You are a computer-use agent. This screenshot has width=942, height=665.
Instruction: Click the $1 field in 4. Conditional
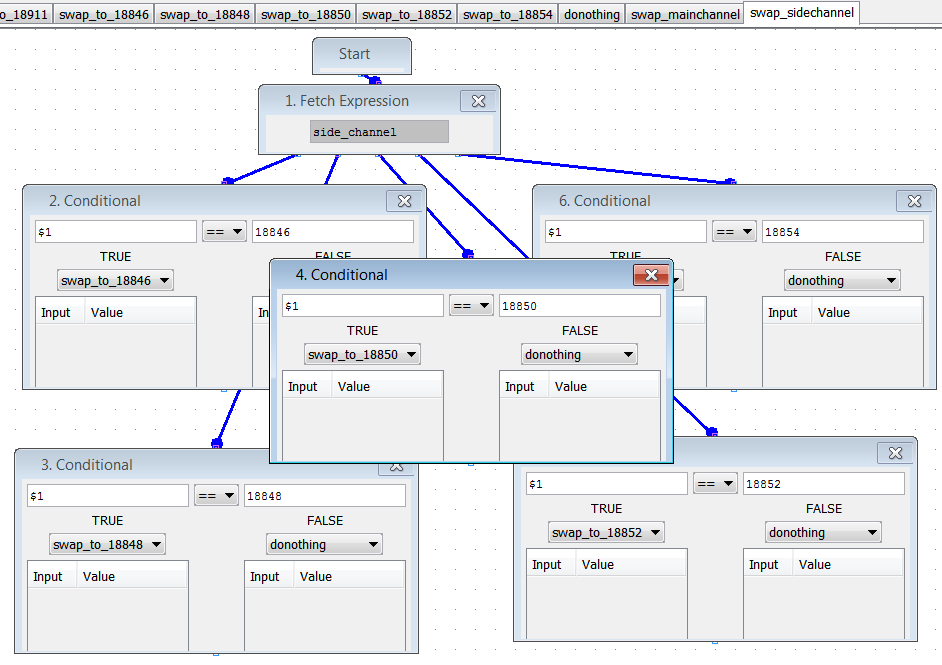pyautogui.click(x=363, y=306)
